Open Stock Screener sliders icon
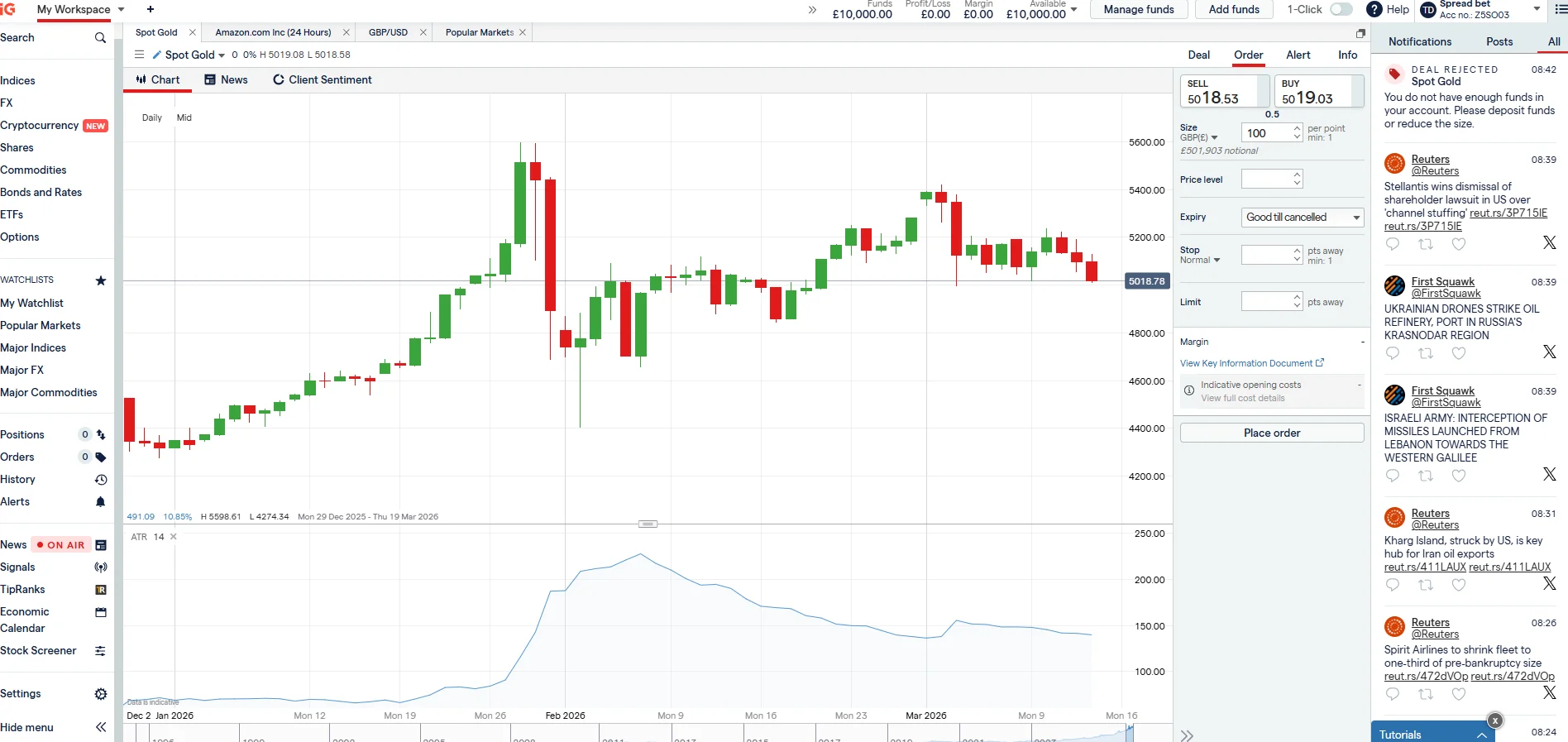The height and width of the screenshot is (742, 1568). pyautogui.click(x=101, y=651)
